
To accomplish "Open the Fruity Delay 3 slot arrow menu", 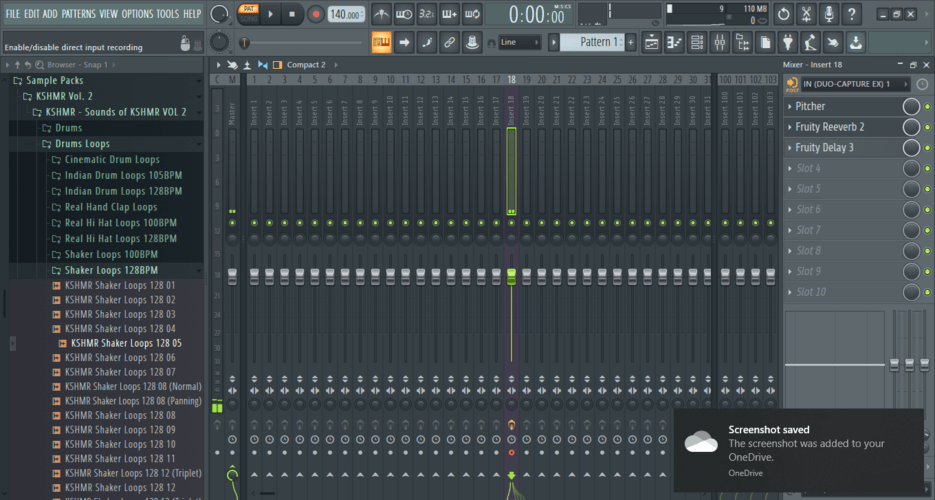I will (x=790, y=148).
